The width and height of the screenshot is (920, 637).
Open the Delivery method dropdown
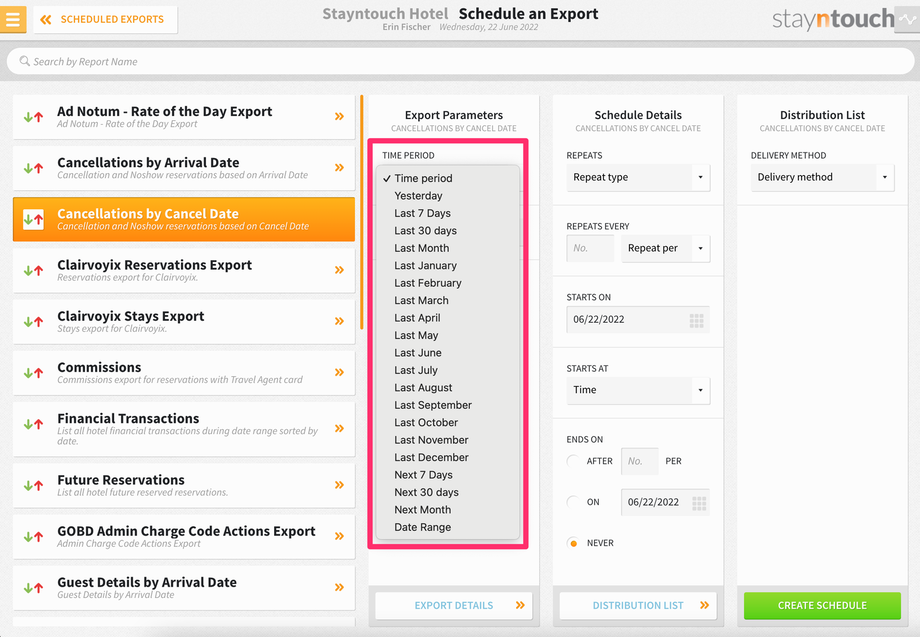point(822,177)
